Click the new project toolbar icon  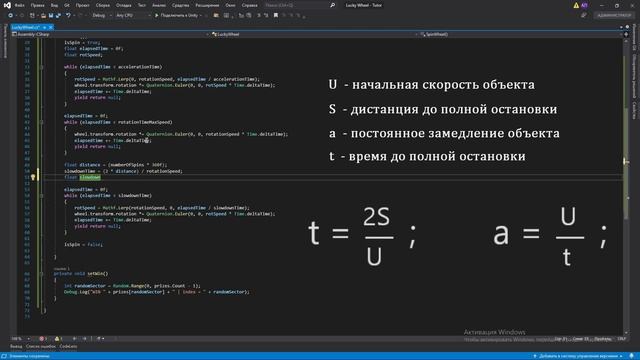[32, 16]
